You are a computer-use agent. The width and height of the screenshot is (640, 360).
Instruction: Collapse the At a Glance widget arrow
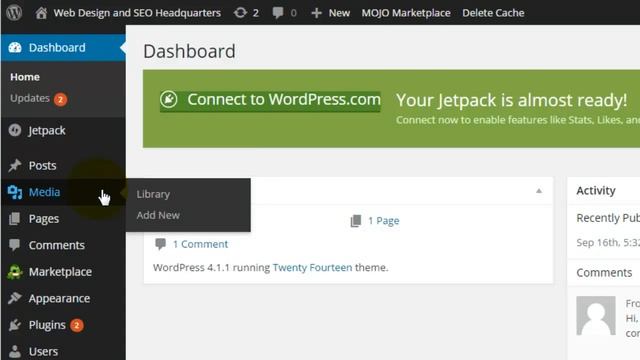click(539, 191)
